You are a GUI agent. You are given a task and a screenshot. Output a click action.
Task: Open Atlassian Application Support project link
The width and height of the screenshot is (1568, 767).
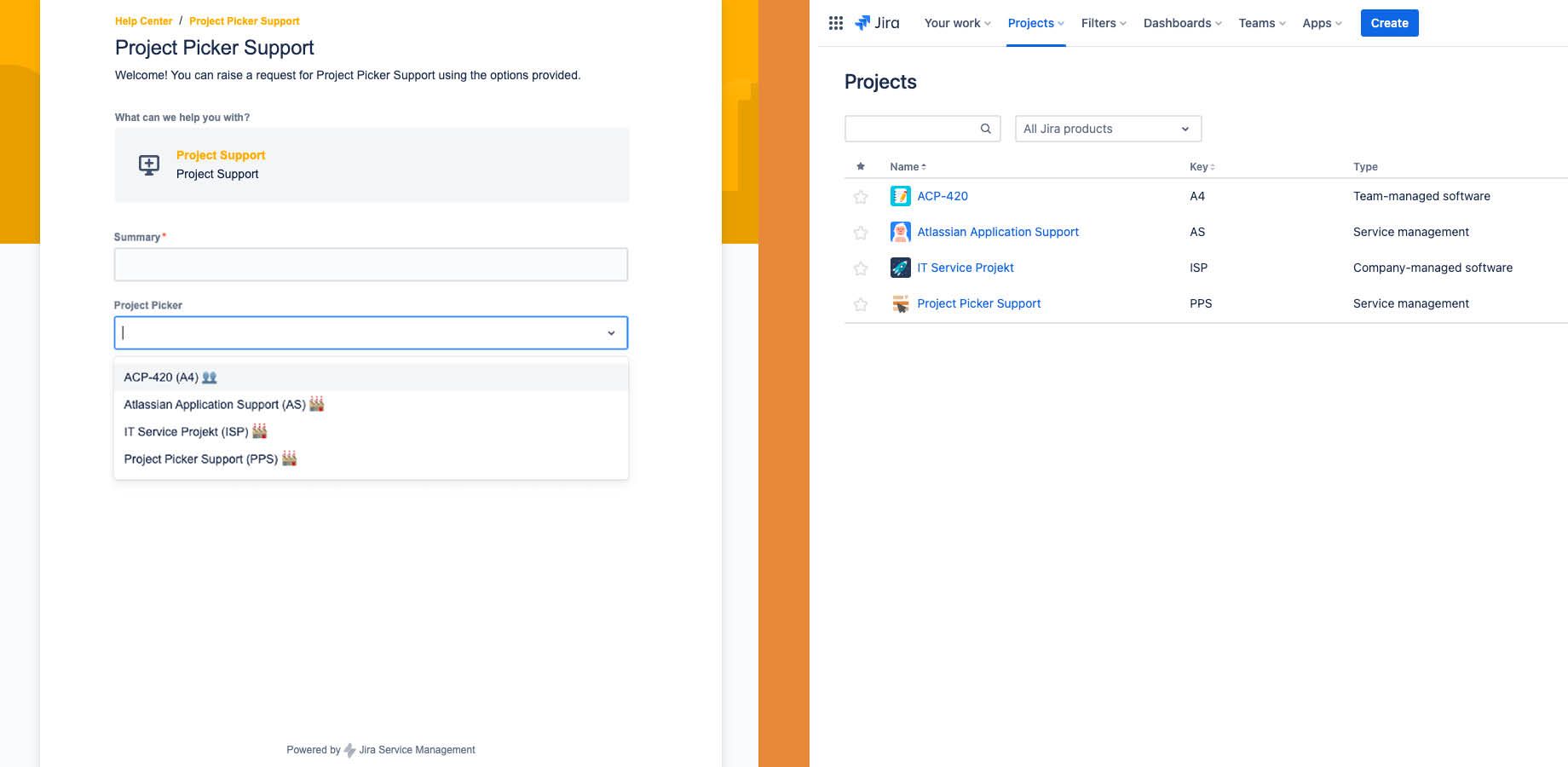[x=998, y=232]
